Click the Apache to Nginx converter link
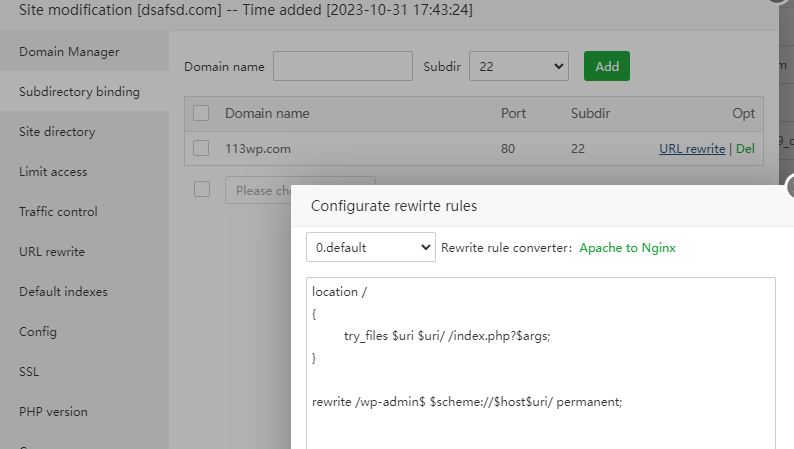 (627, 247)
